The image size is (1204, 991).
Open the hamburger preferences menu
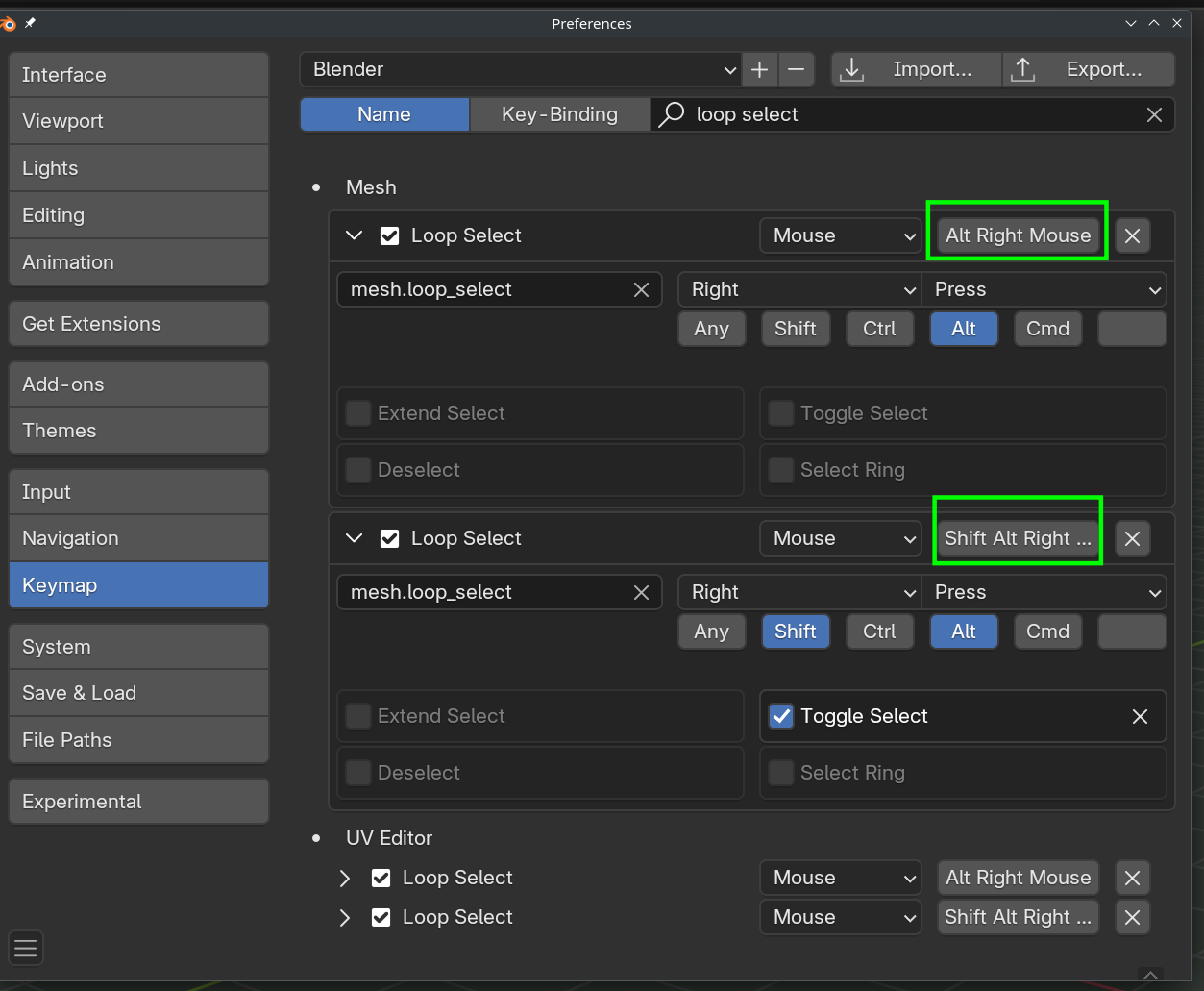pos(26,948)
